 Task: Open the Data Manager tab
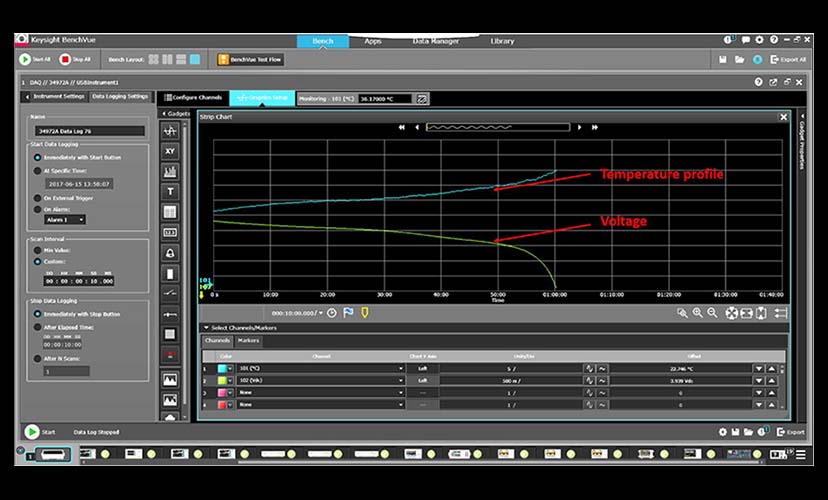click(436, 41)
